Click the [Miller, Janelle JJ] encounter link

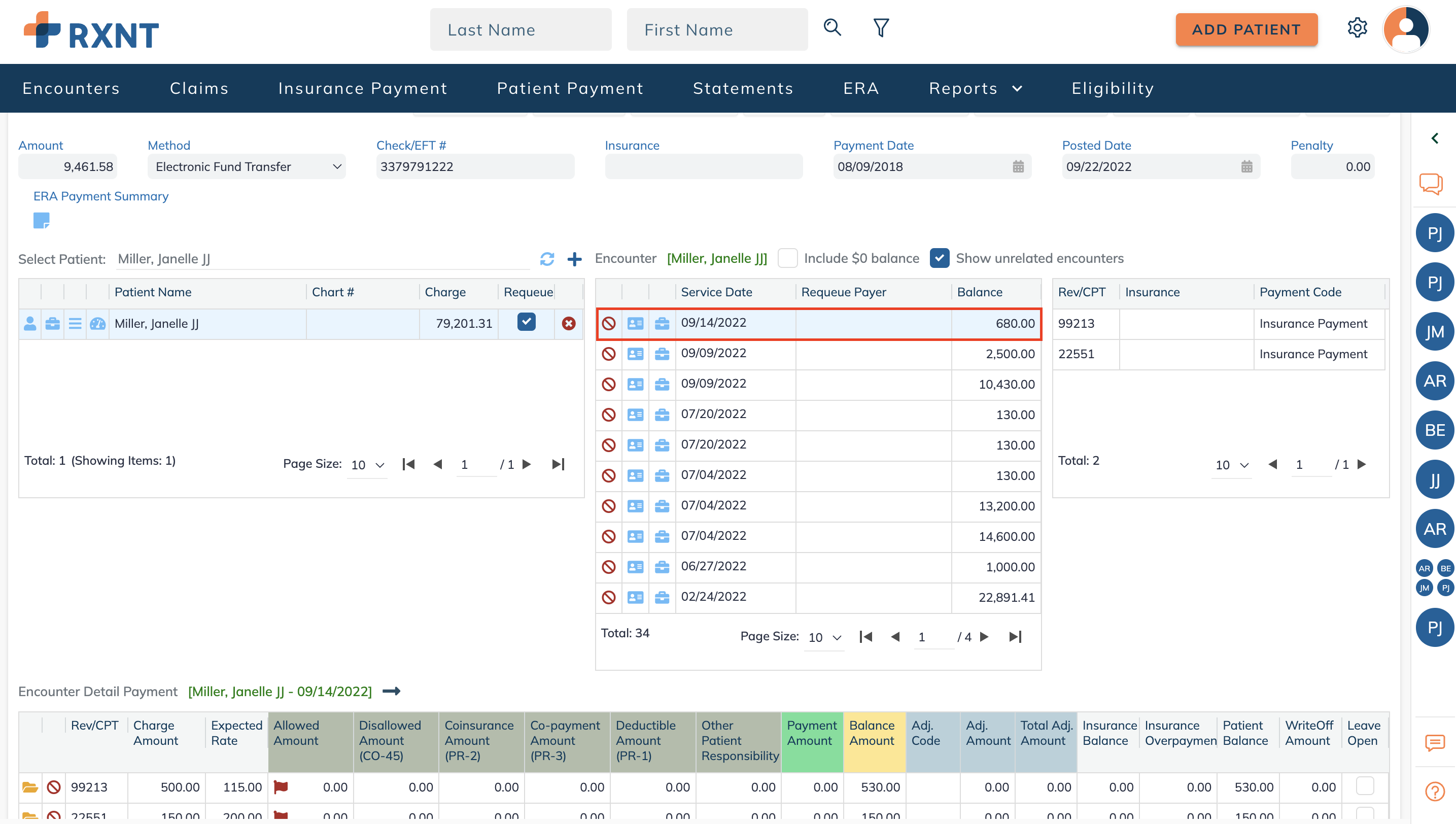[717, 258]
